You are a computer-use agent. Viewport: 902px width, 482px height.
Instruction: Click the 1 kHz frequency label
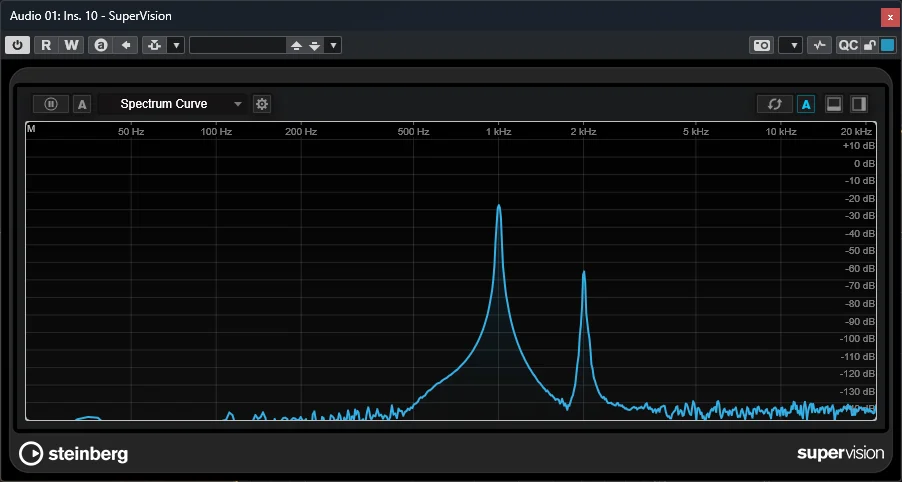click(498, 132)
